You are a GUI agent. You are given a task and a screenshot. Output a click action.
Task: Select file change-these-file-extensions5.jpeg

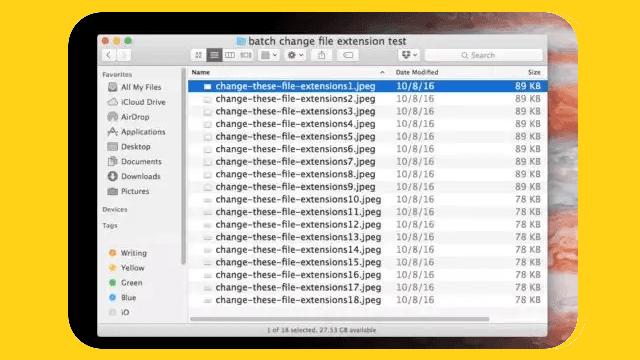tap(367, 136)
